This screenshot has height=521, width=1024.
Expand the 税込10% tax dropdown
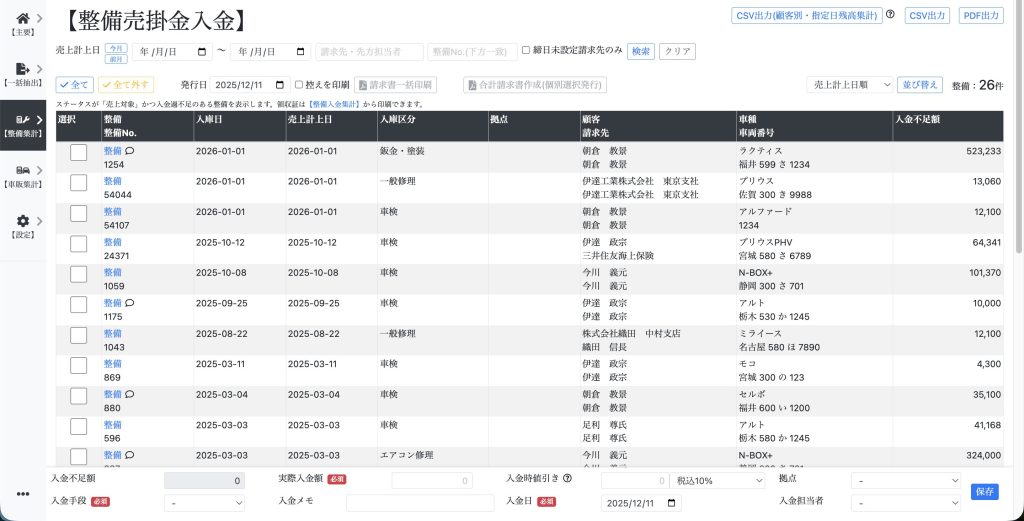[717, 480]
